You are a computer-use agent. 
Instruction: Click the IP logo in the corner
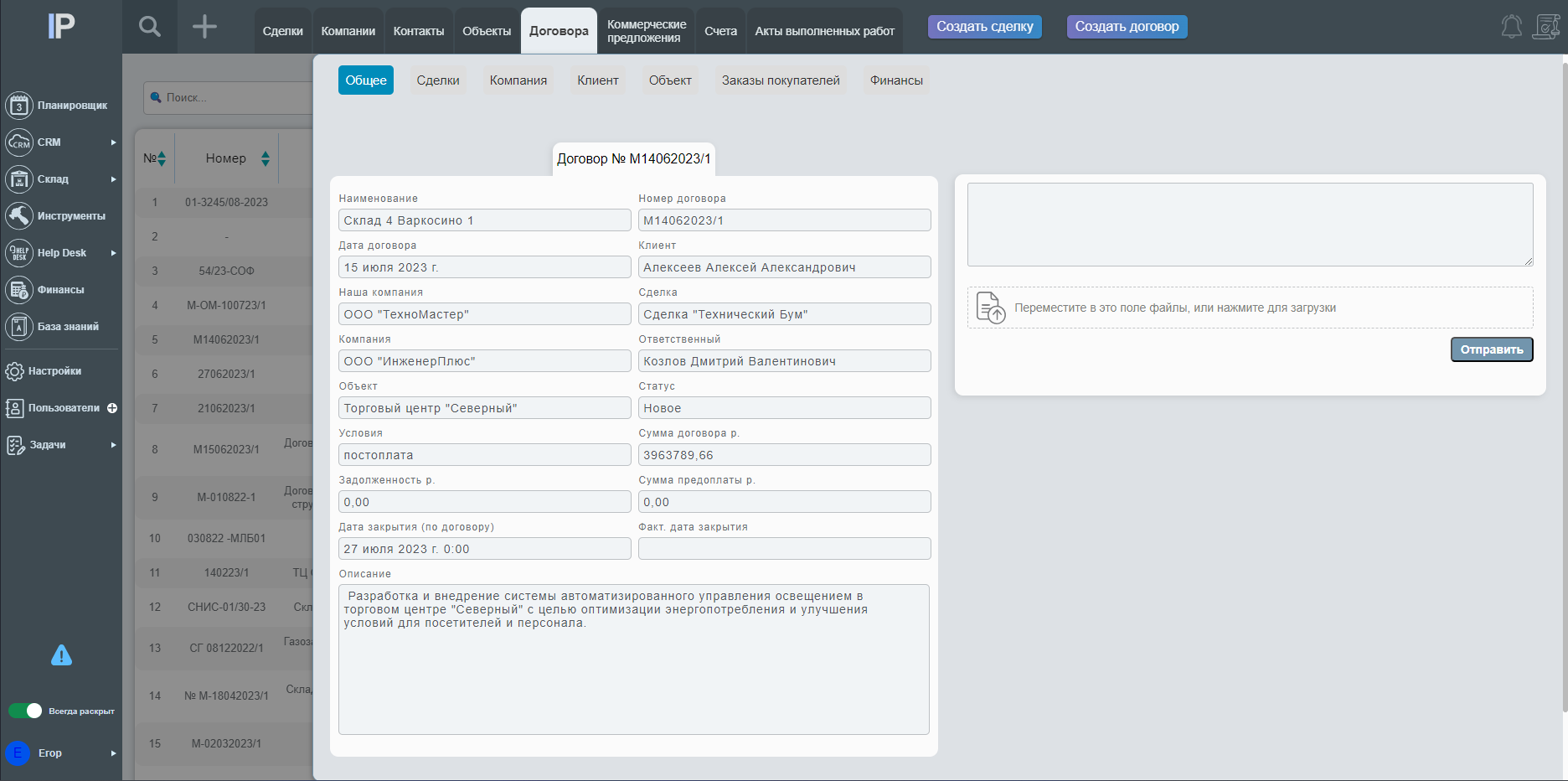pyautogui.click(x=61, y=26)
